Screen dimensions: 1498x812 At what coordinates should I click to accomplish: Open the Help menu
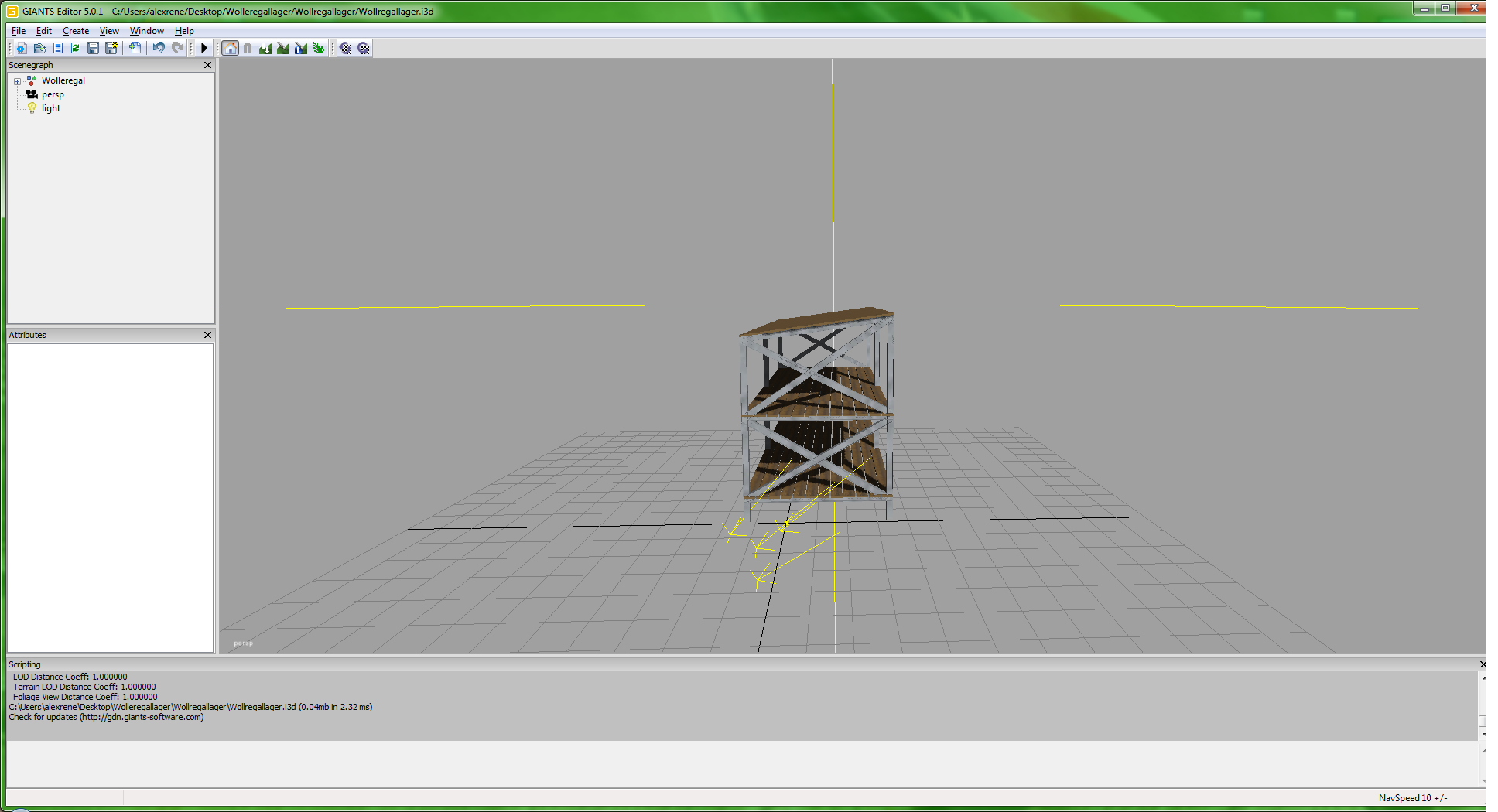click(x=184, y=31)
